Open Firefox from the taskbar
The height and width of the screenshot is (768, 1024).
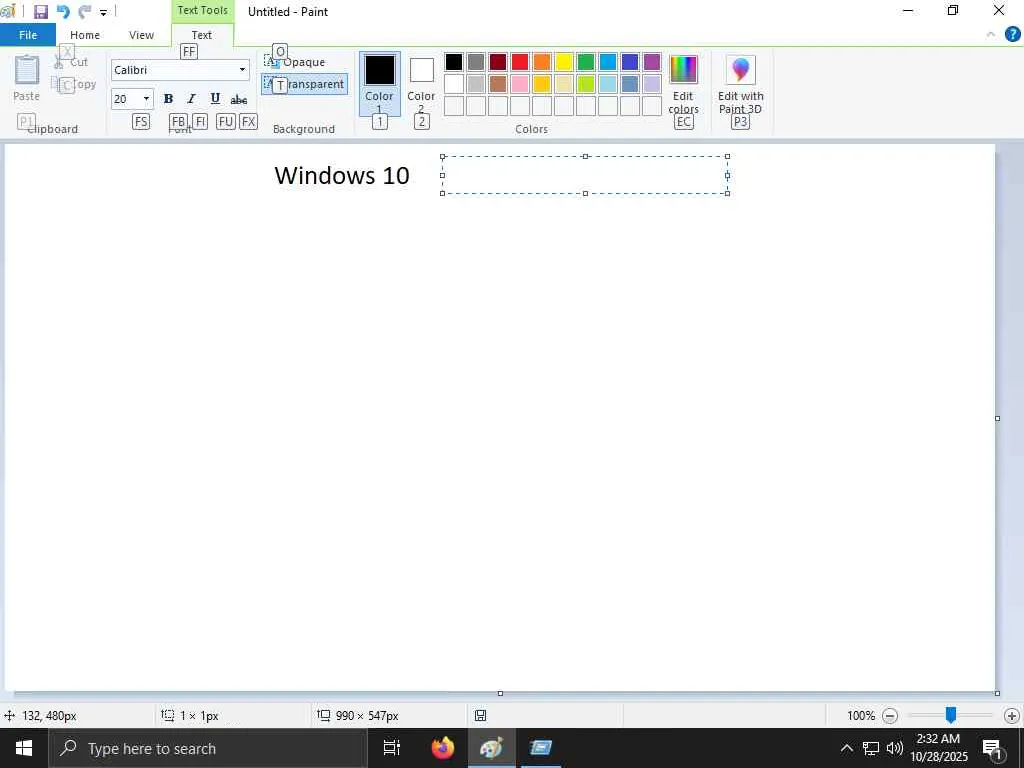tap(443, 748)
